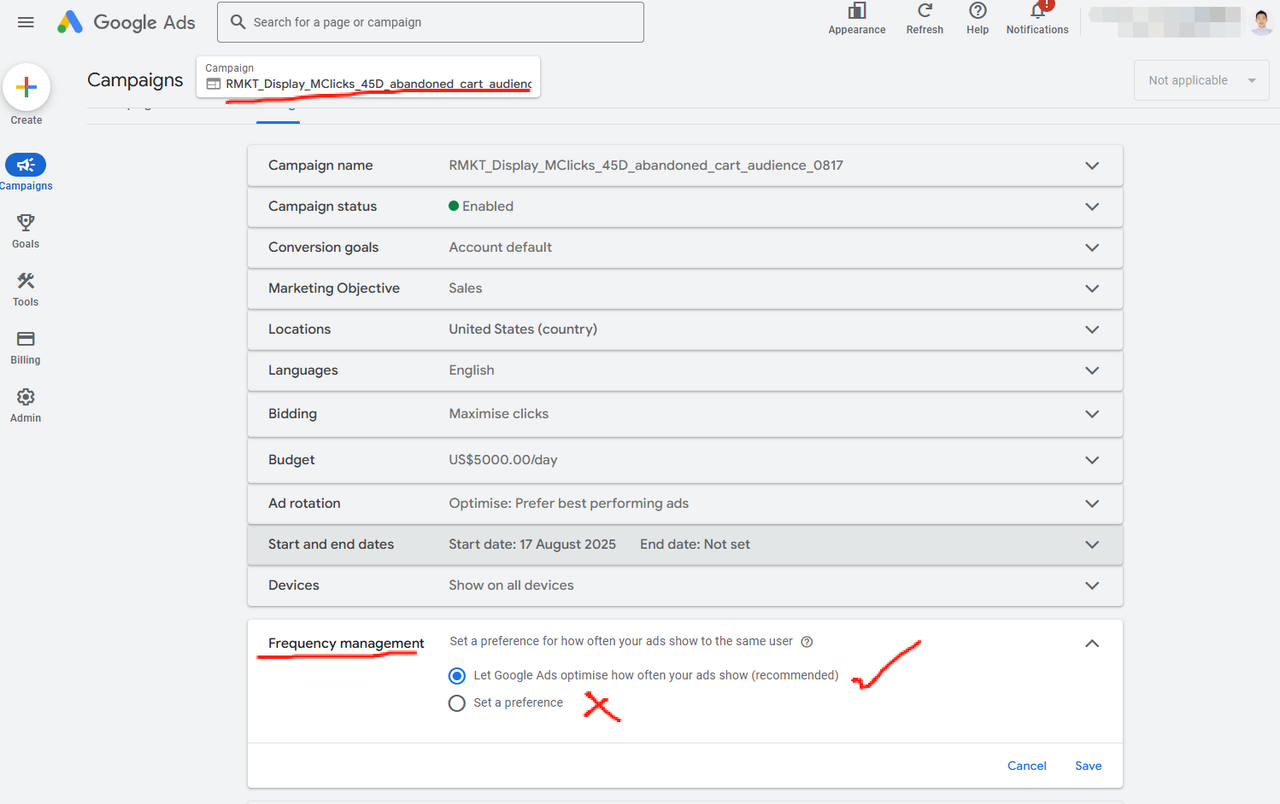The width and height of the screenshot is (1280, 804).
Task: Open the hamburger main menu
Action: [x=26, y=22]
